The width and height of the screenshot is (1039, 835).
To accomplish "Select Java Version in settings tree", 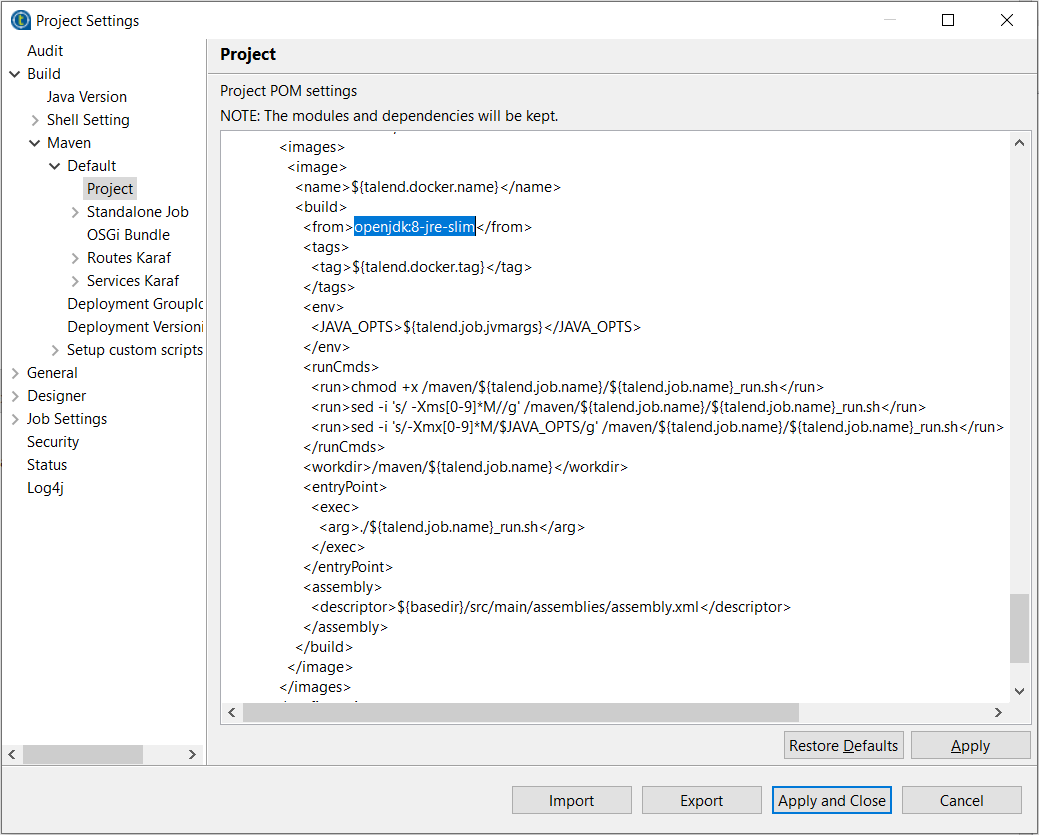I will coord(86,97).
